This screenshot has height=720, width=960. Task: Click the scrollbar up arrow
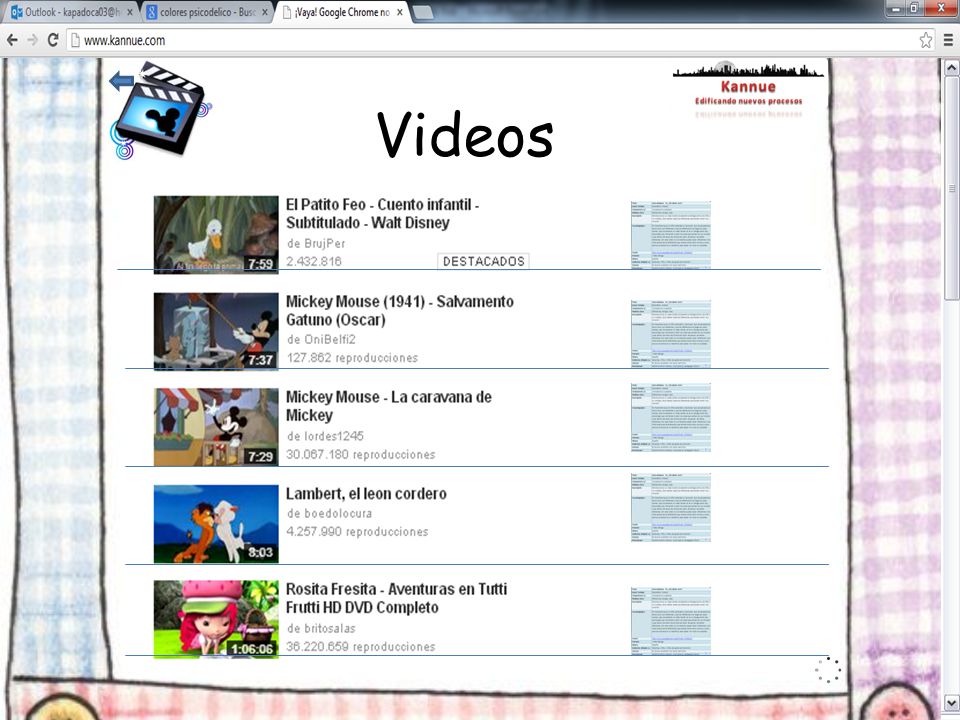[951, 67]
